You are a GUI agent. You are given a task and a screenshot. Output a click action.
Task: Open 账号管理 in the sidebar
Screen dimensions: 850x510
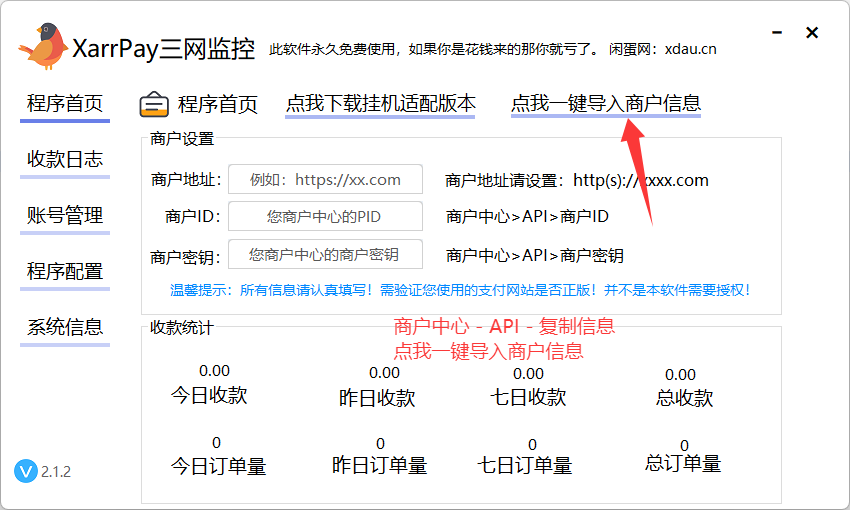coord(65,215)
